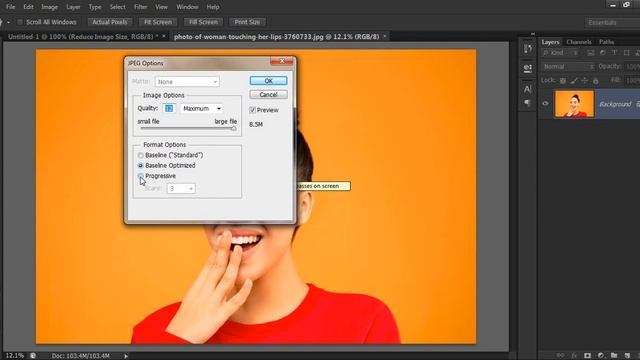This screenshot has width=640, height=360.
Task: Click the 12.1% zoom field in status bar
Action: tap(15, 356)
